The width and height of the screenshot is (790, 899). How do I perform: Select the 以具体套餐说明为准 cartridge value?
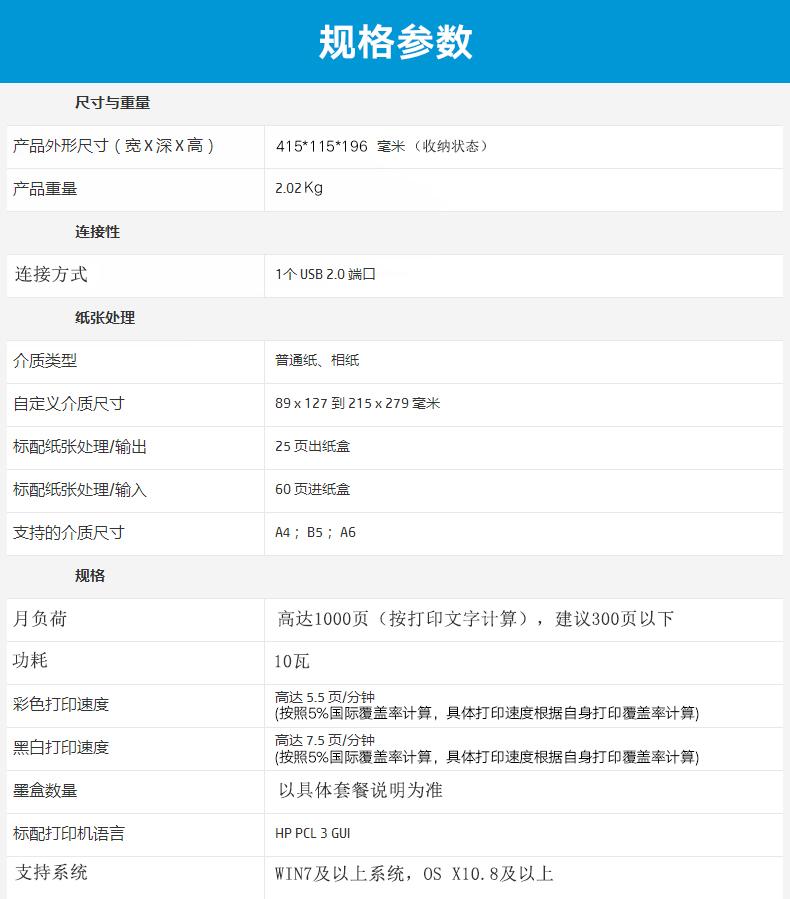(x=360, y=790)
